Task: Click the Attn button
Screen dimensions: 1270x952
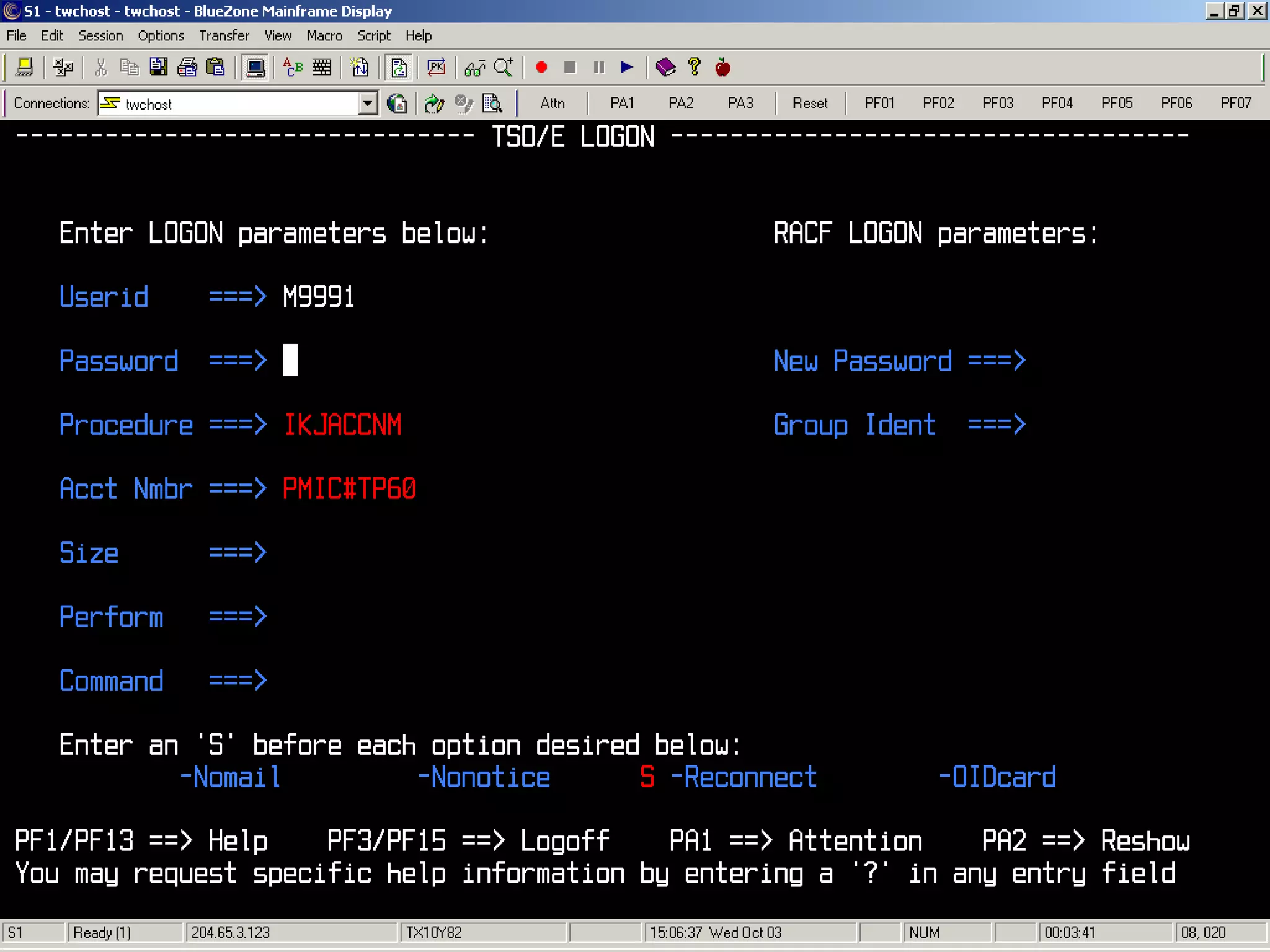Action: pos(552,104)
